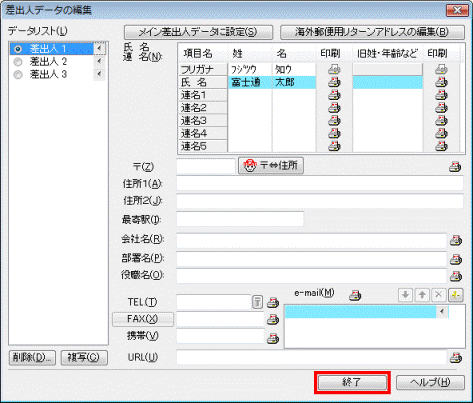Click メイン差出人データに設定 button

pyautogui.click(x=198, y=32)
